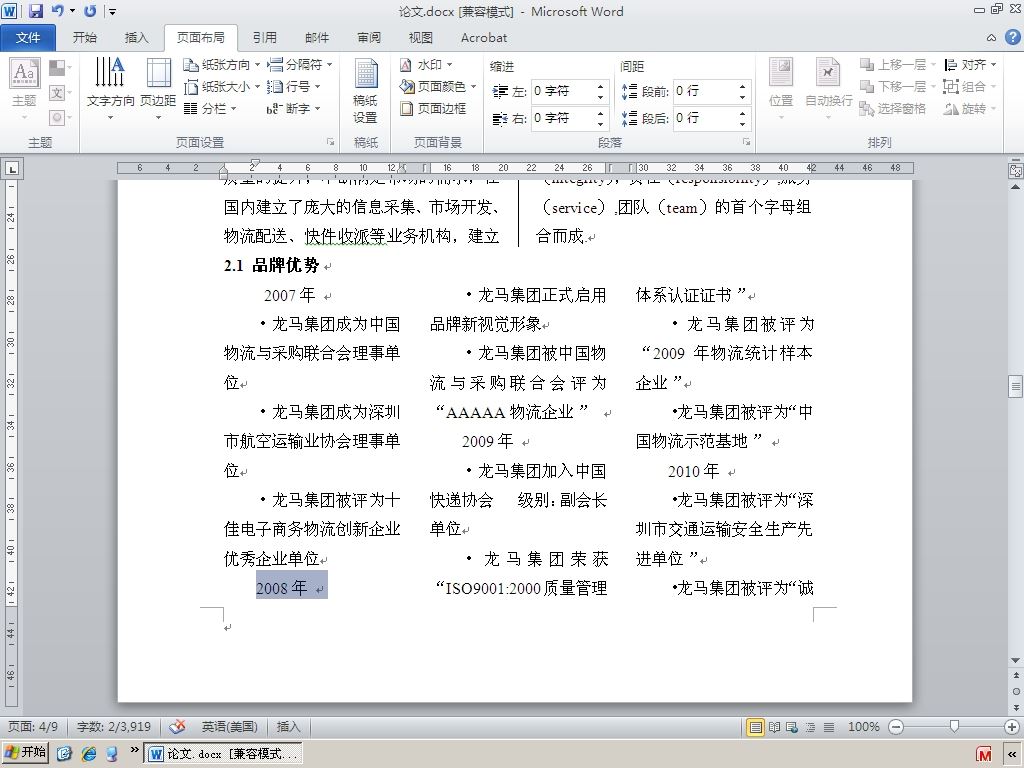Open the 页面颜色 page color menu
The image size is (1024, 768).
438,86
